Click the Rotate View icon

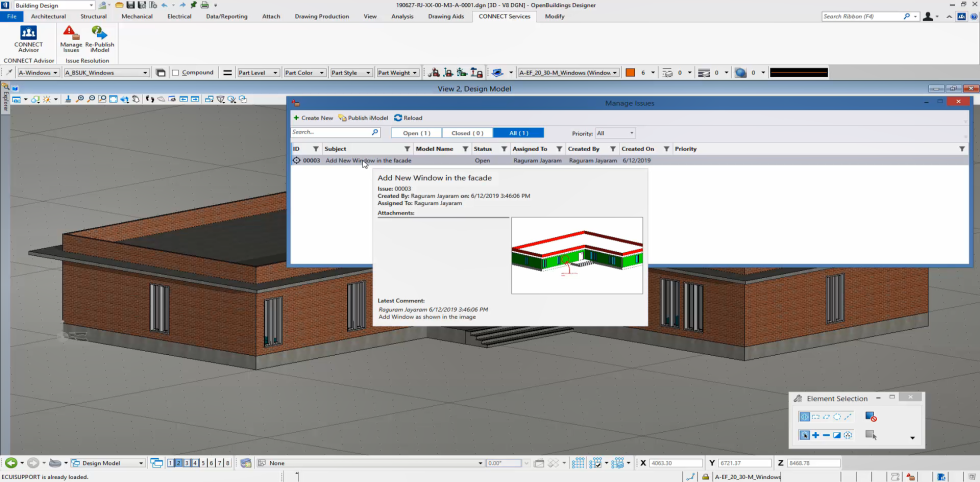click(x=124, y=99)
